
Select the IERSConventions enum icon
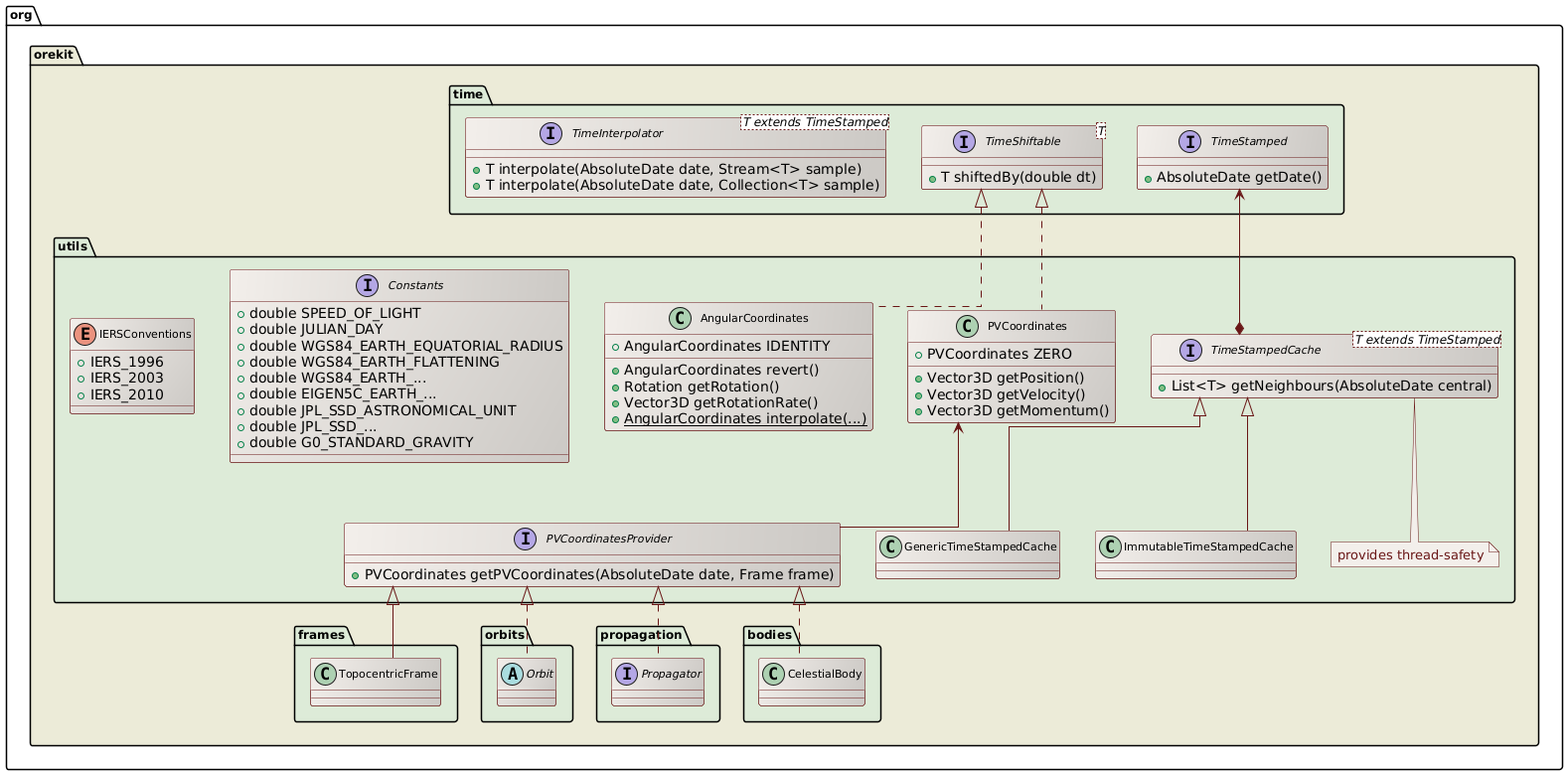[x=85, y=335]
